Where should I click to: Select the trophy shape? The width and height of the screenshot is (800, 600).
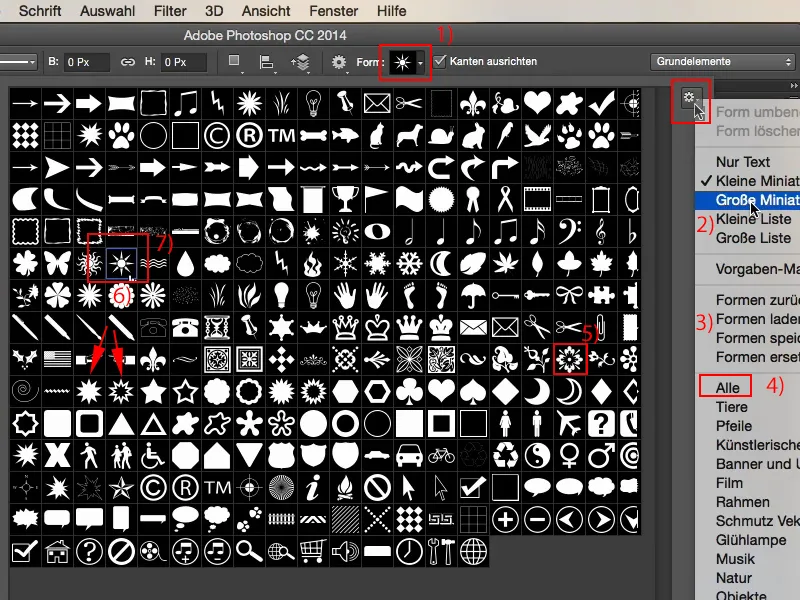coord(345,198)
